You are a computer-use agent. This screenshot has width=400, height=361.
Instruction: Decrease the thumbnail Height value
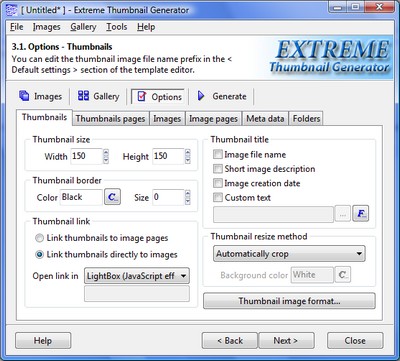point(188,160)
